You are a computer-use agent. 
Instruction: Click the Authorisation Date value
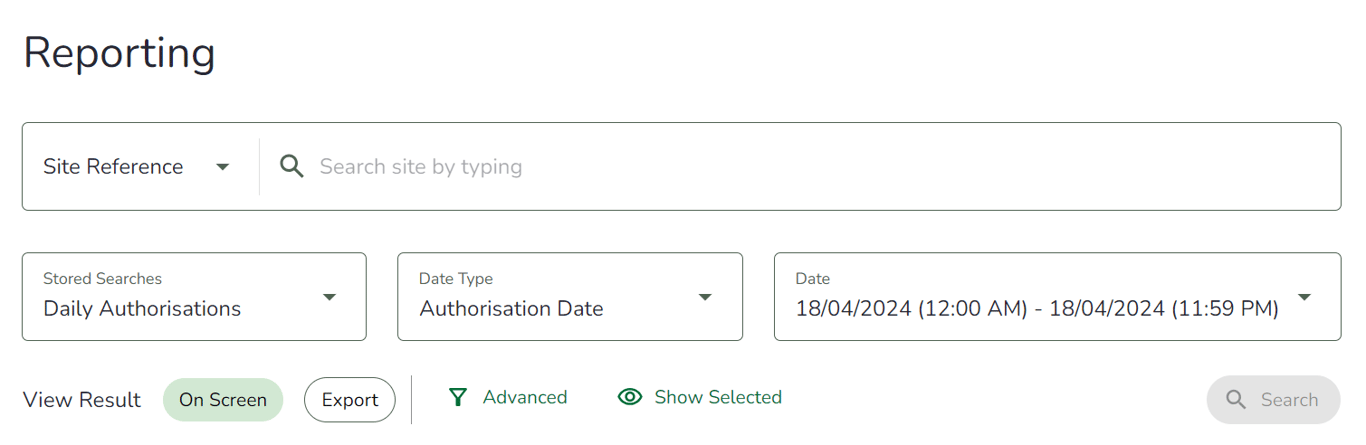511,309
